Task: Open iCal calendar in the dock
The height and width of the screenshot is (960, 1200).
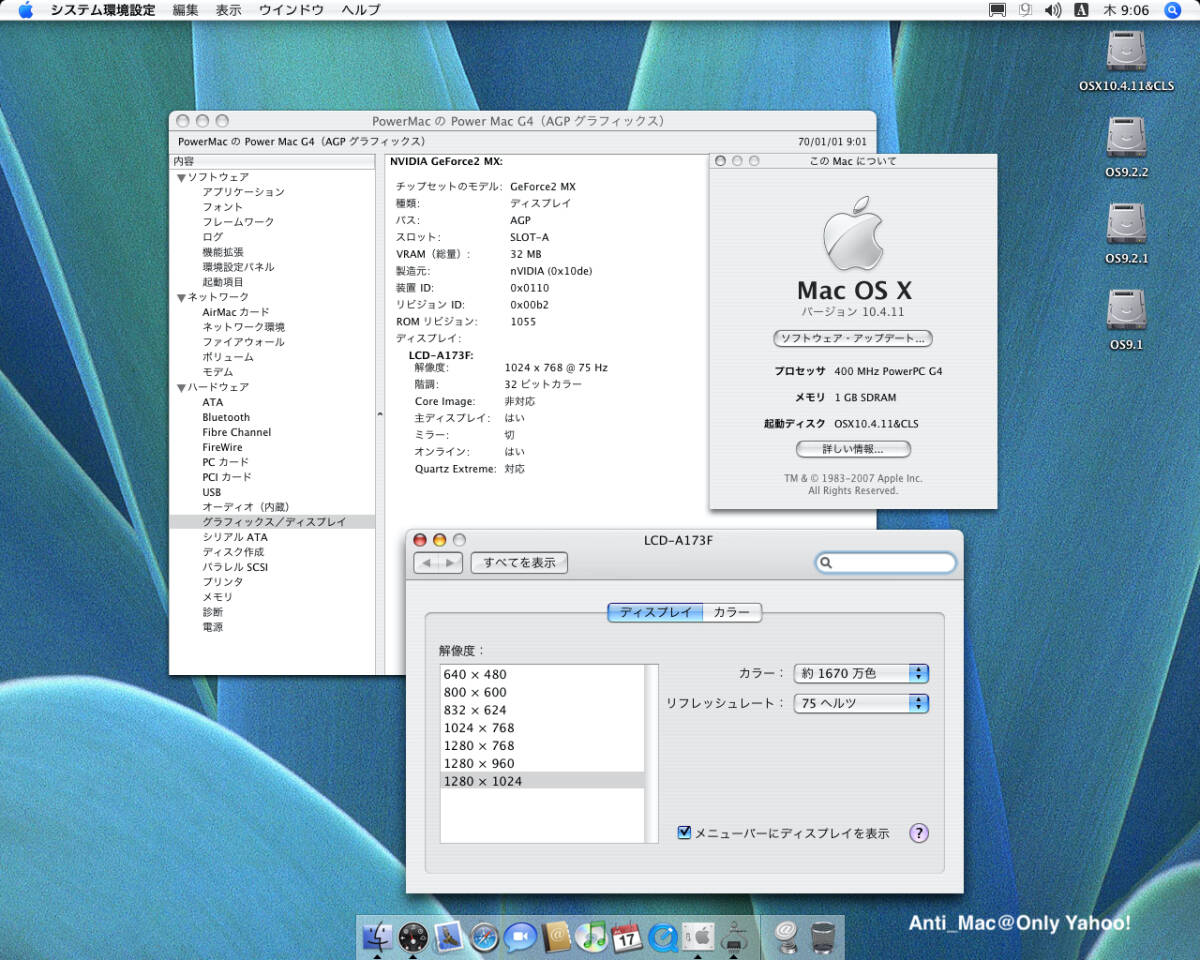Action: (627, 936)
